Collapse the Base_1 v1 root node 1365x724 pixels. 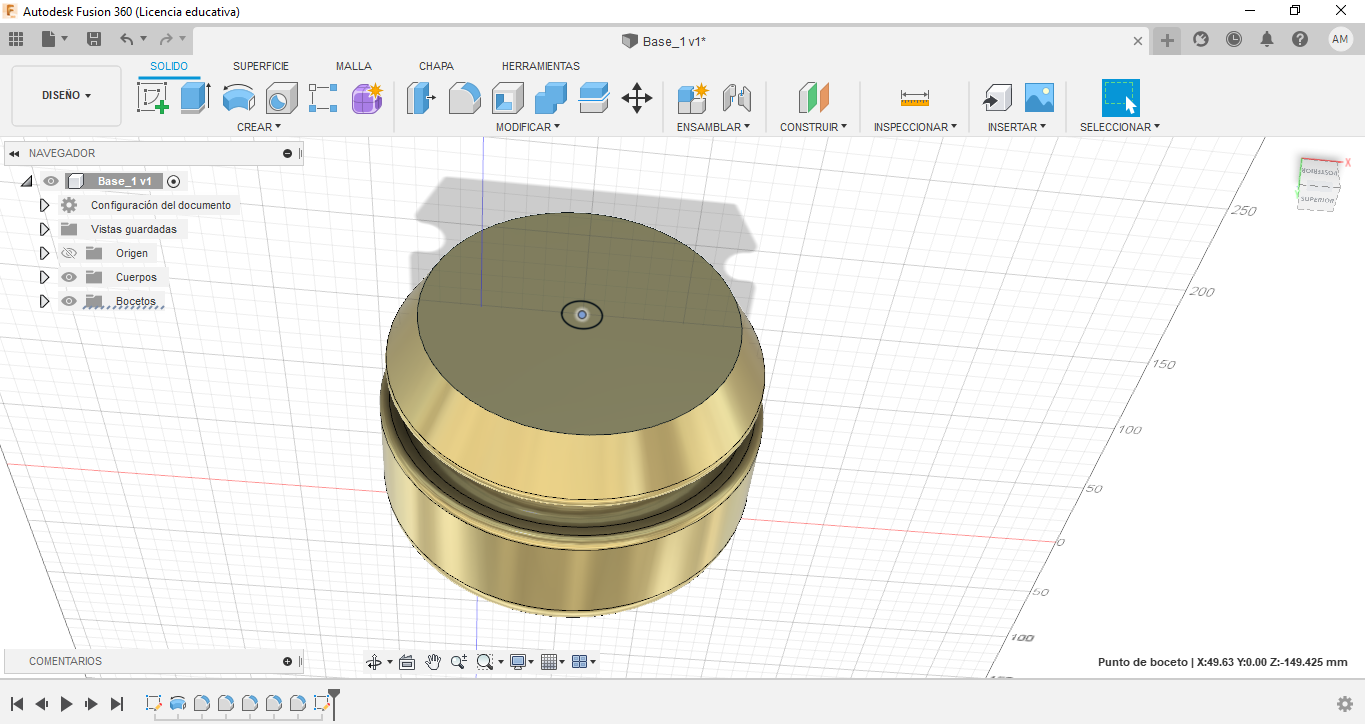(27, 181)
